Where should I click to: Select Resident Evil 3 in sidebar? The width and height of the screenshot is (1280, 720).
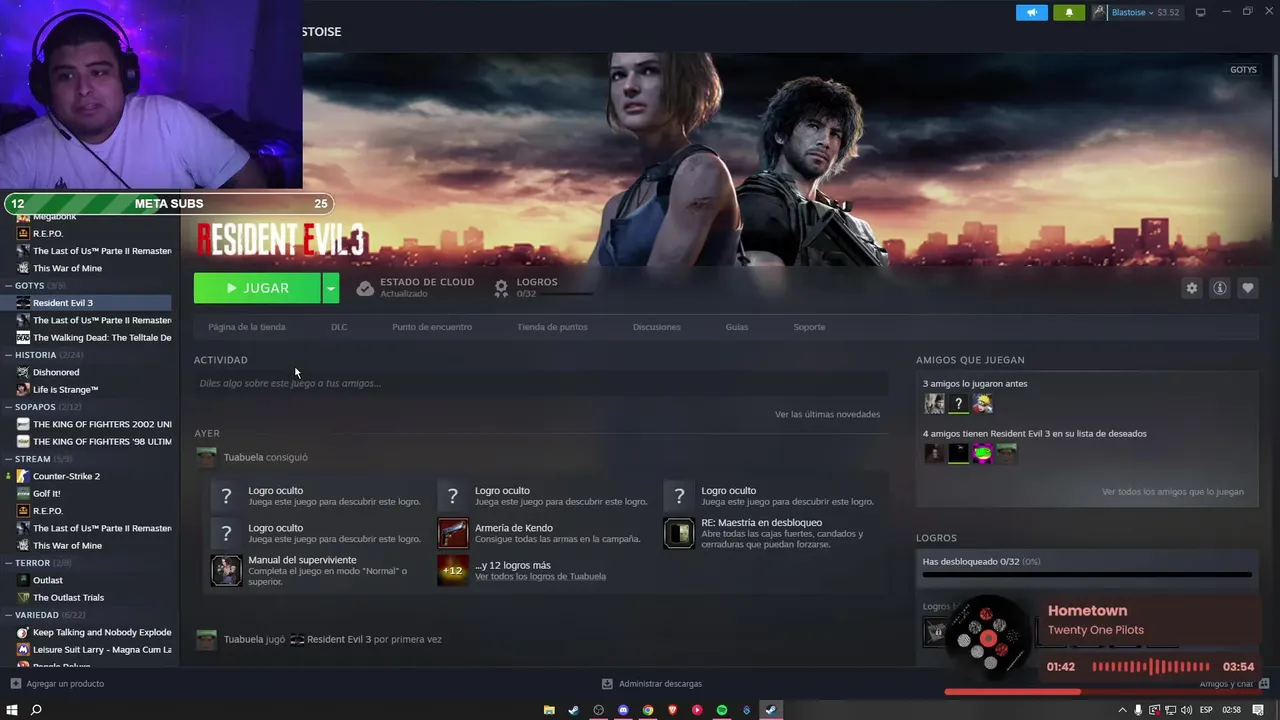coord(86,303)
